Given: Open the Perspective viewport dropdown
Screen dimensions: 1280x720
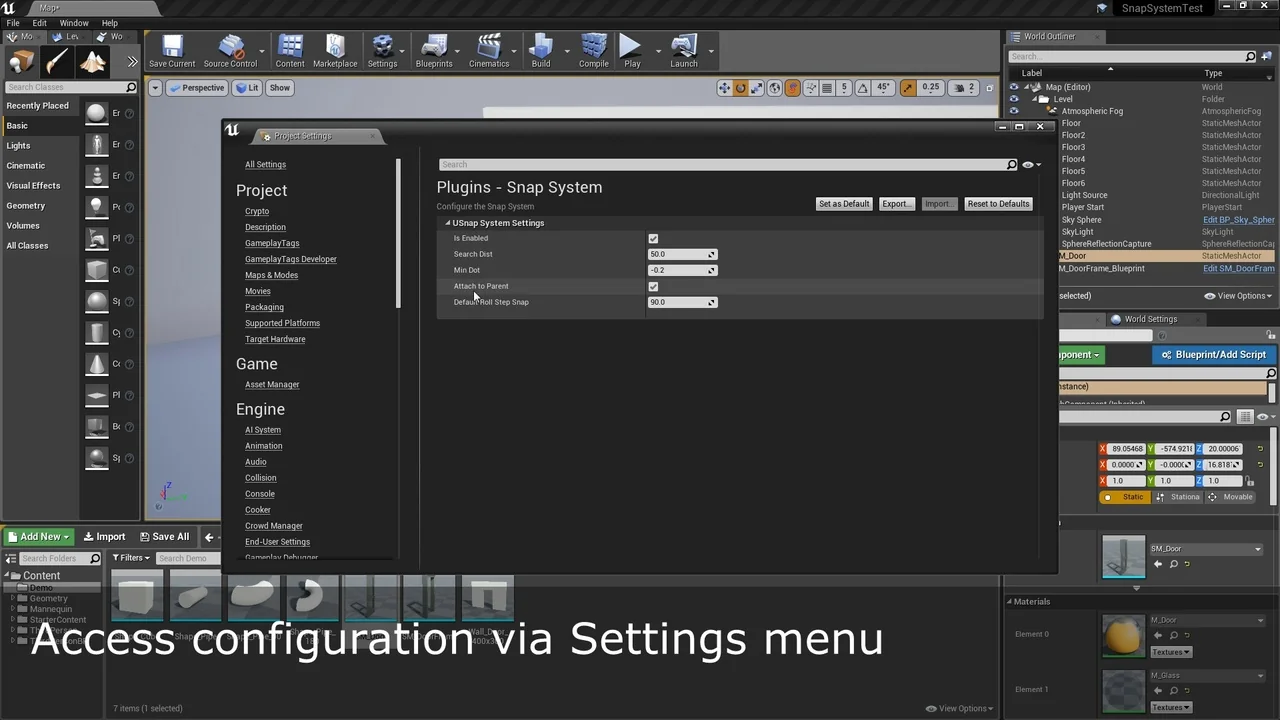Looking at the screenshot, I should 196,88.
